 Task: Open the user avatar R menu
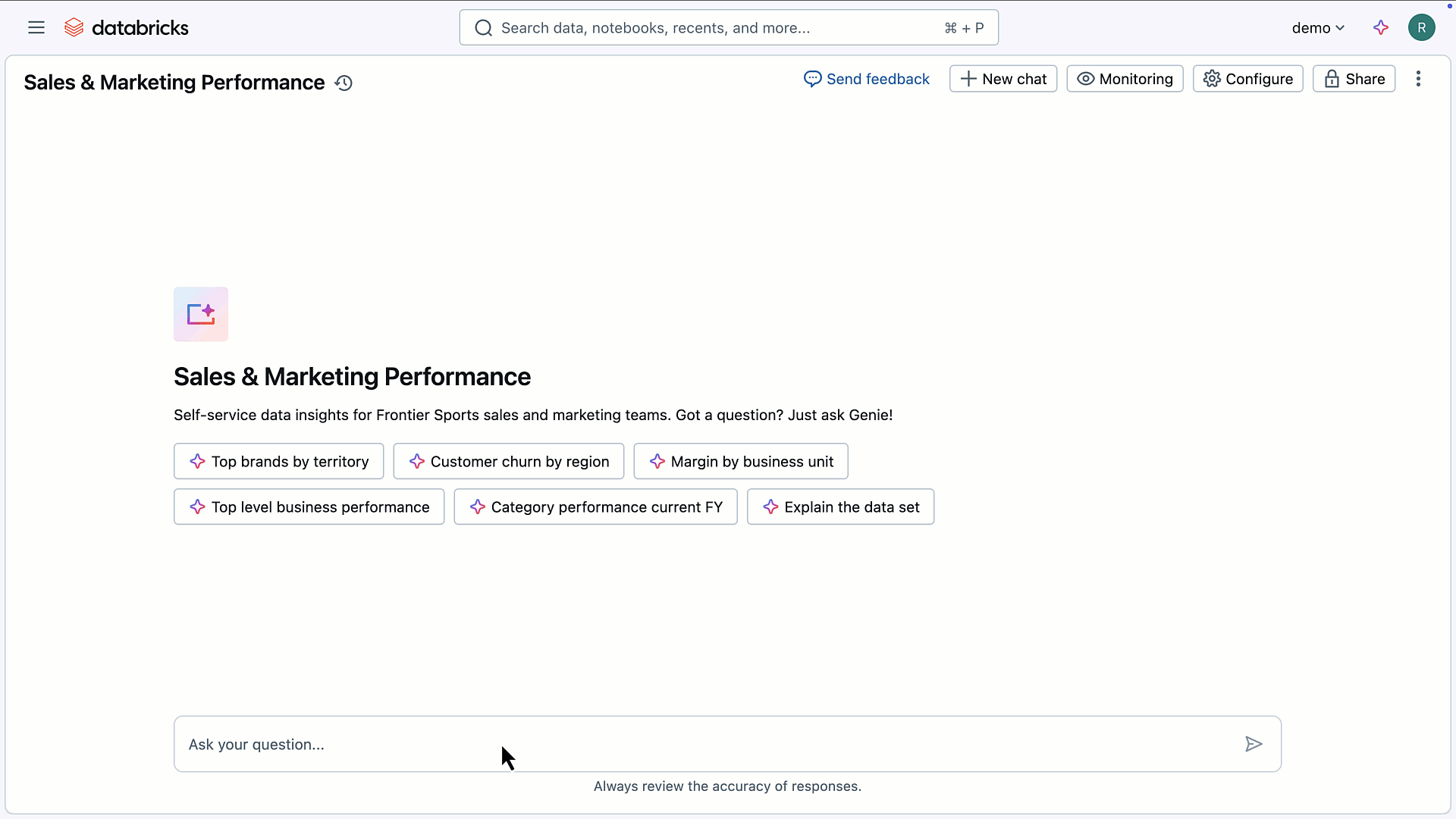point(1421,28)
